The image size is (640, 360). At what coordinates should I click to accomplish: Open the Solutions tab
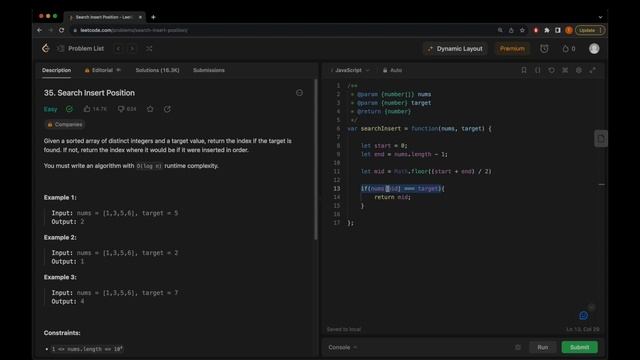pyautogui.click(x=157, y=70)
